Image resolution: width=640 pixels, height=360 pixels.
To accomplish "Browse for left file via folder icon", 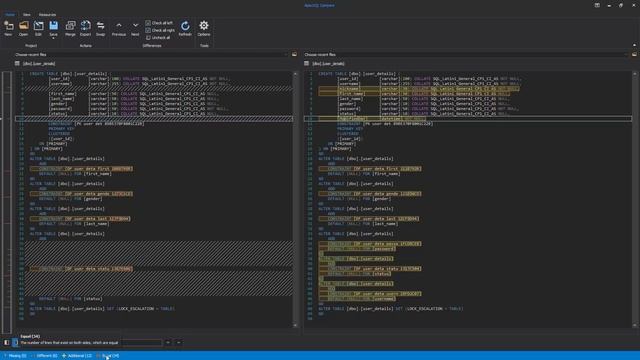I will tap(294, 54).
